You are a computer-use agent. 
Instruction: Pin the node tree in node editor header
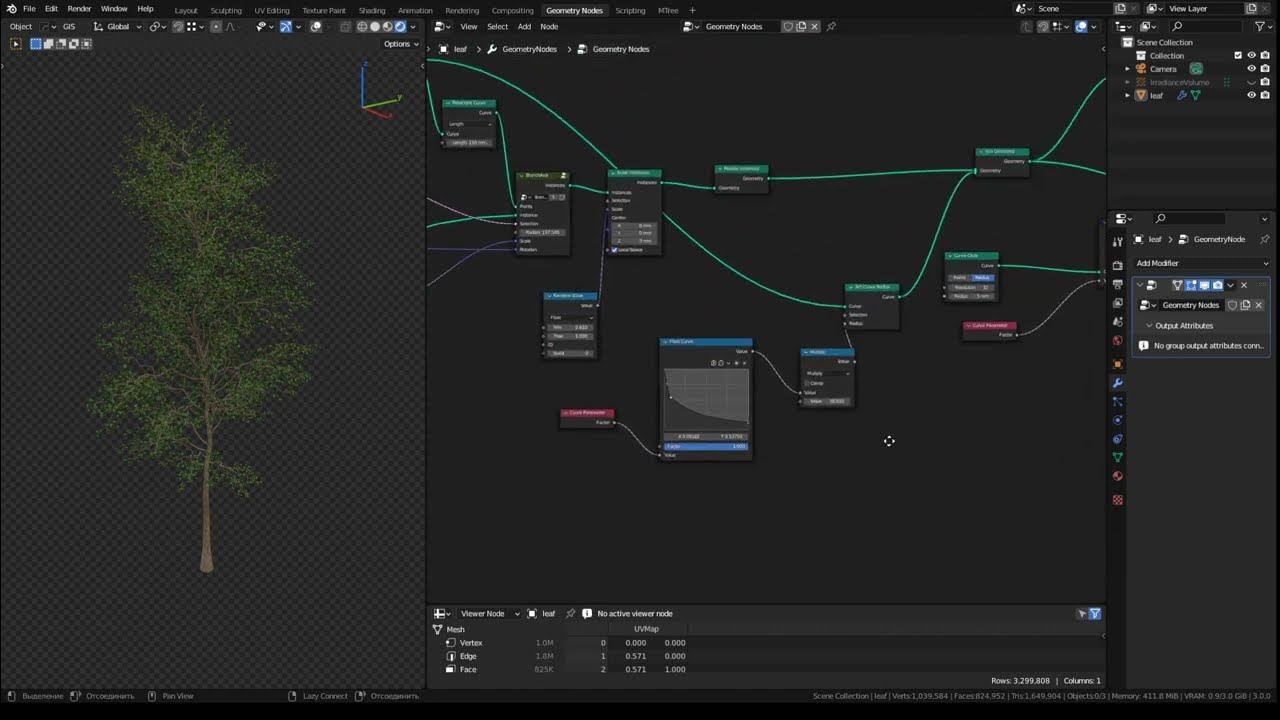pos(831,27)
